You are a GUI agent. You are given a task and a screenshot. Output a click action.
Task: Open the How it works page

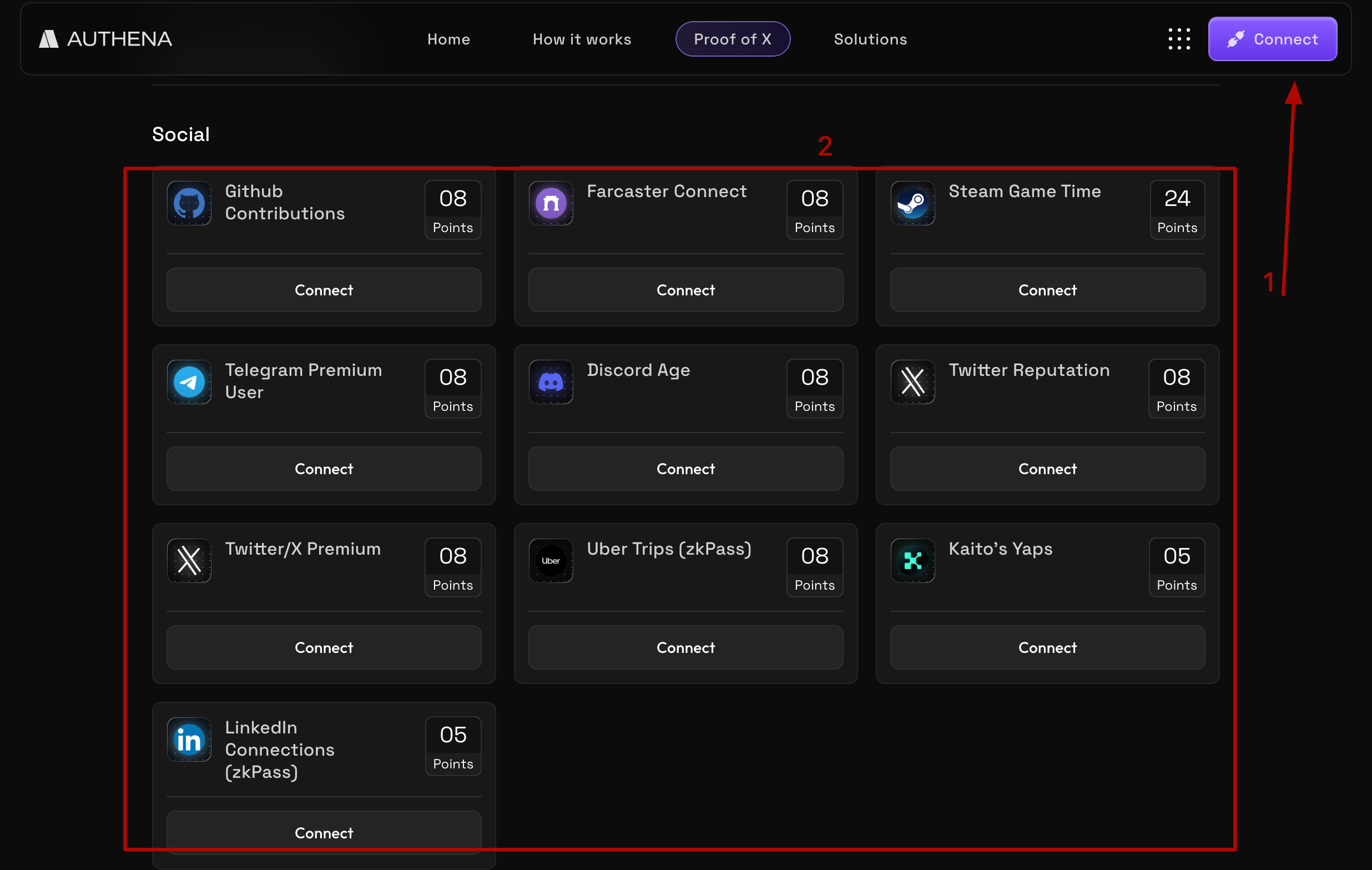pos(582,39)
